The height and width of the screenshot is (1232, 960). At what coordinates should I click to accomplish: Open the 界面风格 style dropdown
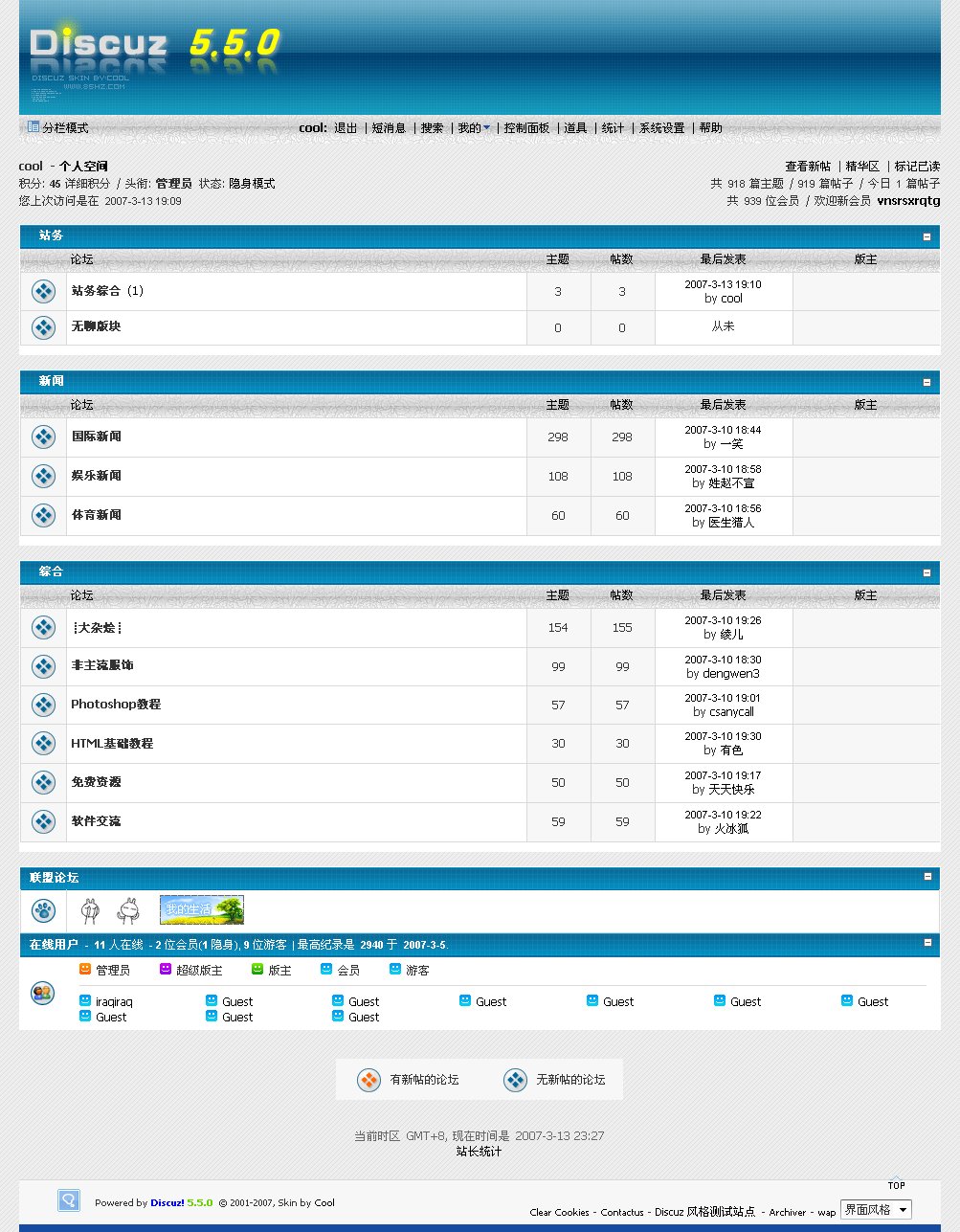(x=876, y=1210)
